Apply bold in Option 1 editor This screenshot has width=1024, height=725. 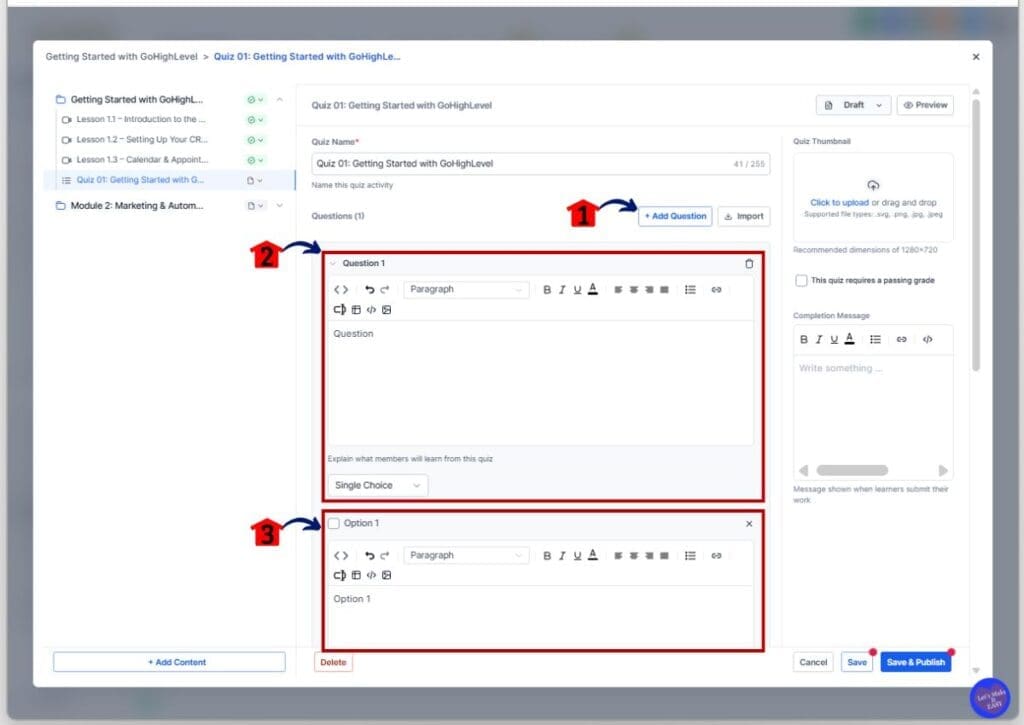click(547, 556)
